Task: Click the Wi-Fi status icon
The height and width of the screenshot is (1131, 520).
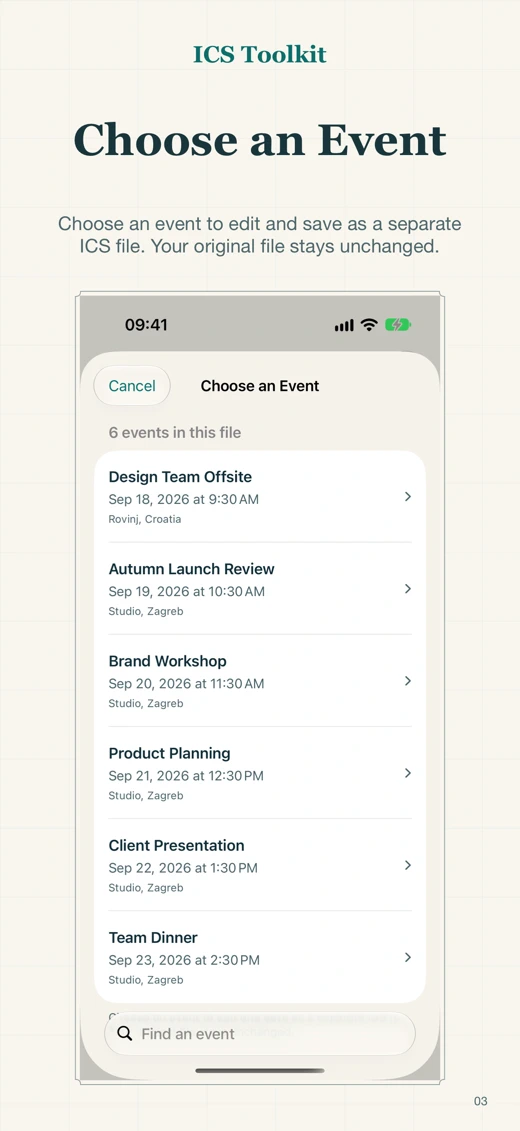Action: (x=369, y=325)
